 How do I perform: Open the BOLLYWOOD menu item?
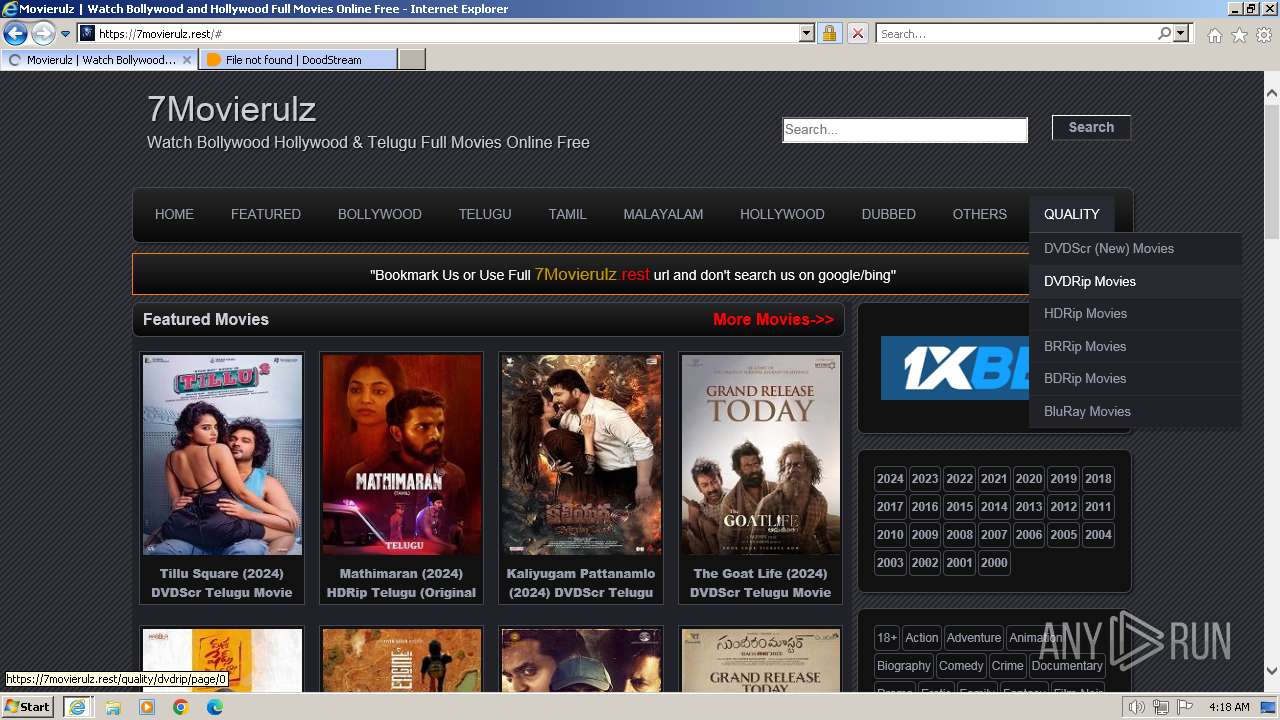[380, 214]
